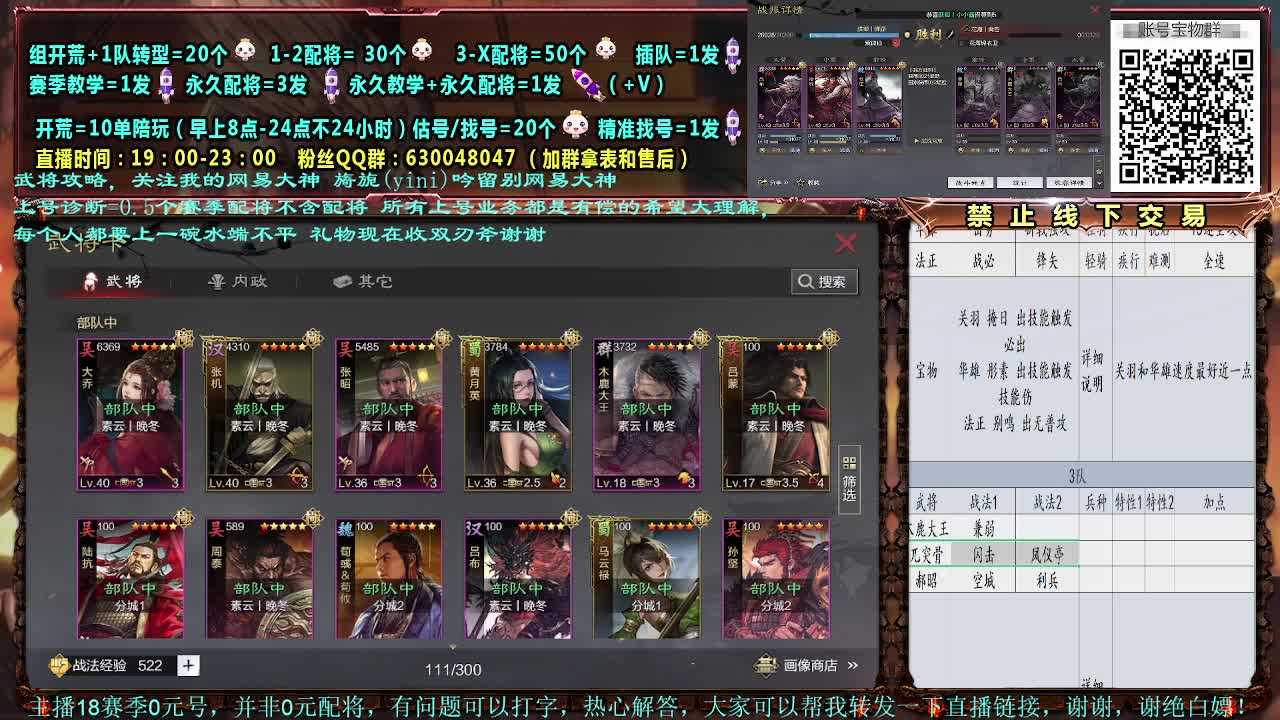Click the badge emblem on 吕蒙's card corner
Image resolution: width=1280 pixels, height=720 pixels.
pyautogui.click(x=828, y=338)
